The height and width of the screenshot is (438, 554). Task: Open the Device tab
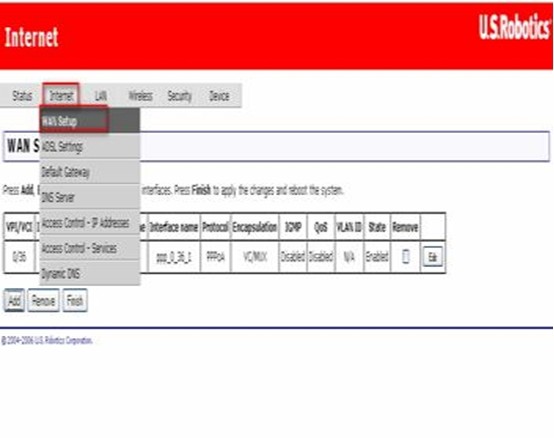(x=219, y=96)
